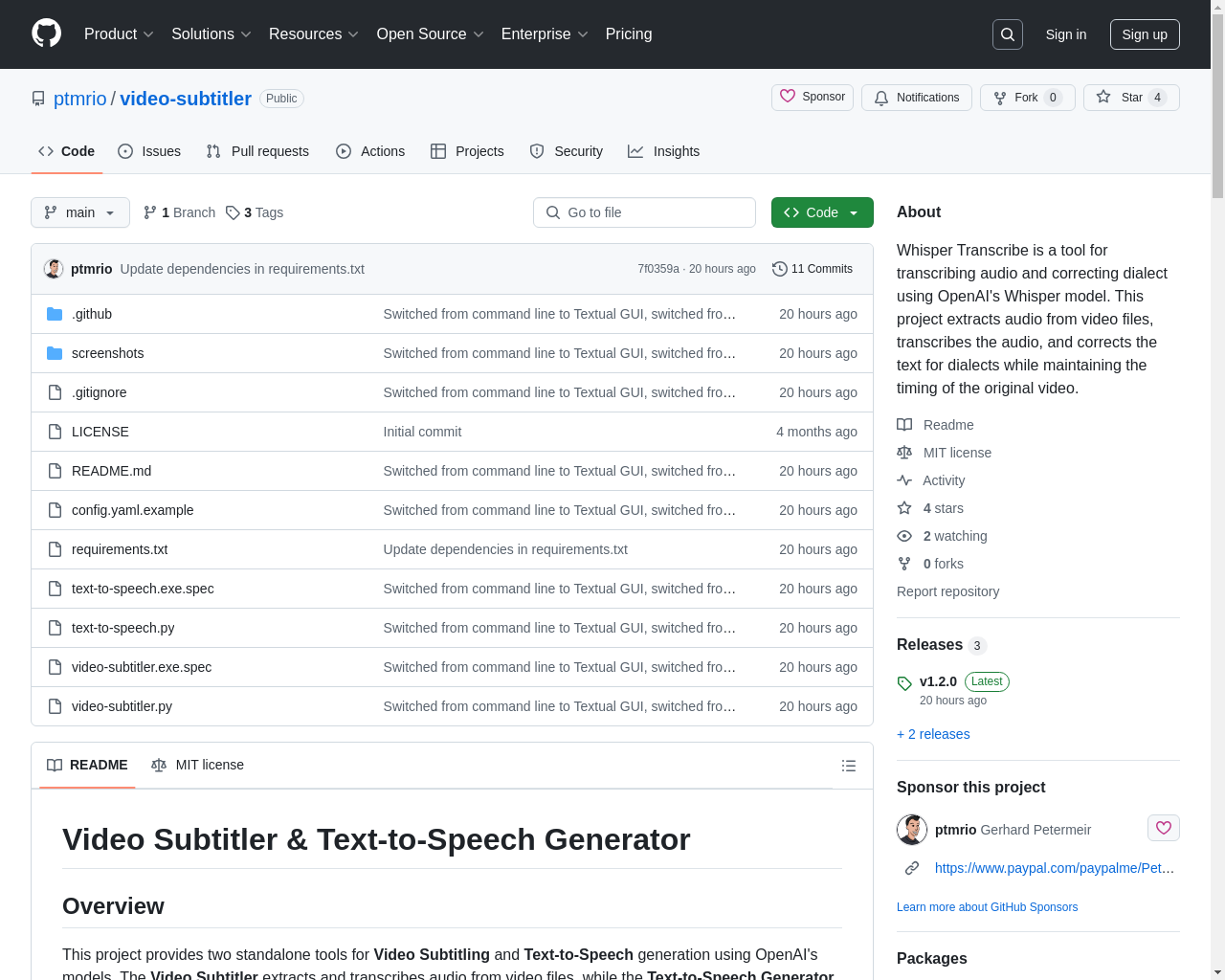This screenshot has width=1225, height=980.
Task: Click the file icon beside .gitignore
Action: click(x=55, y=392)
